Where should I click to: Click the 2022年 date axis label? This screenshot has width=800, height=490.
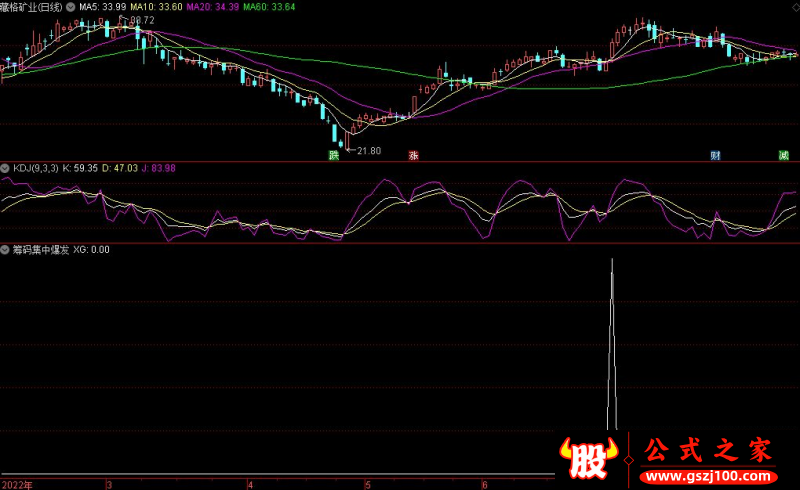17,485
